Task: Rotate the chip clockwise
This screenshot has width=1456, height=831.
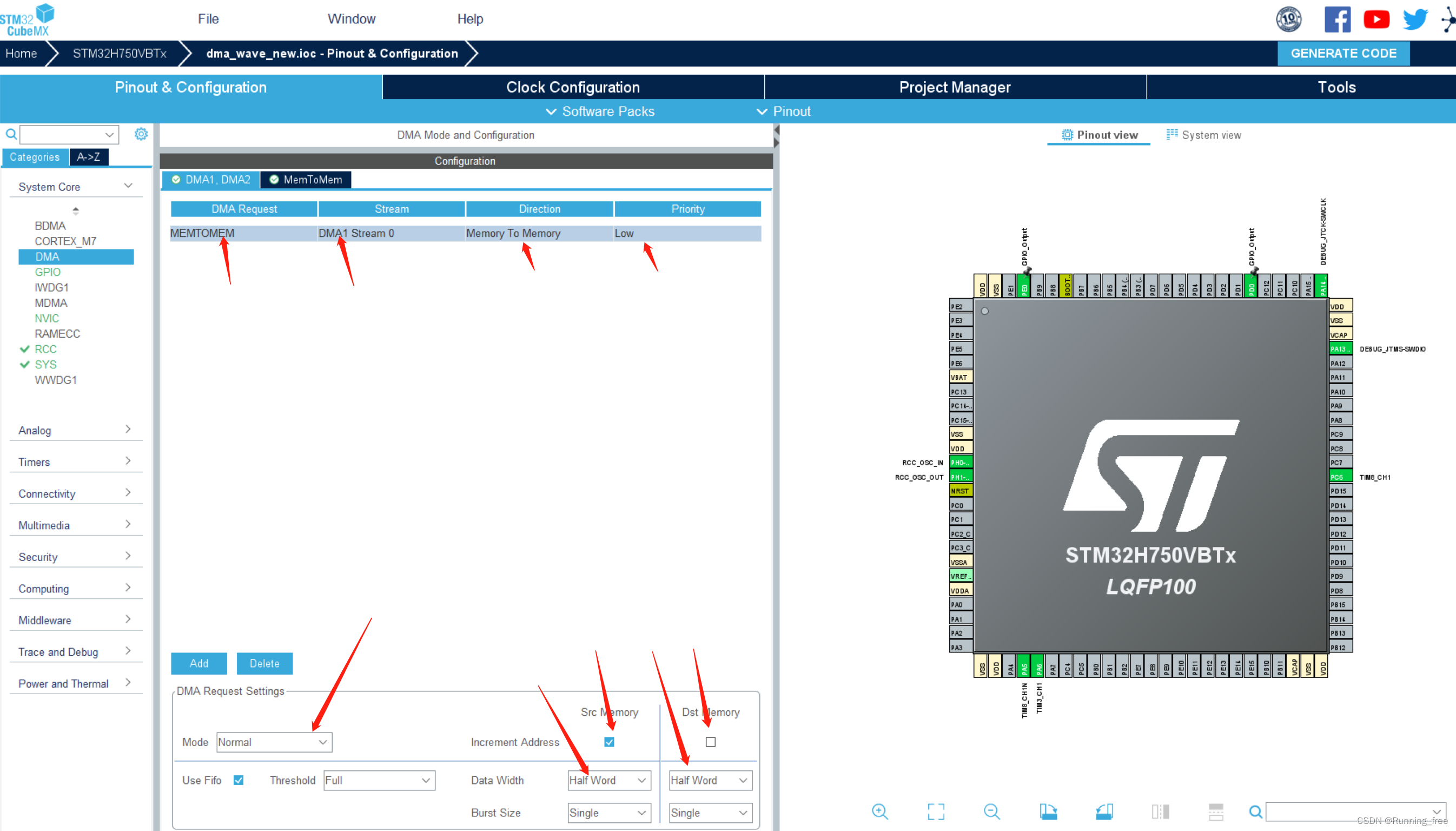Action: click(x=1048, y=811)
